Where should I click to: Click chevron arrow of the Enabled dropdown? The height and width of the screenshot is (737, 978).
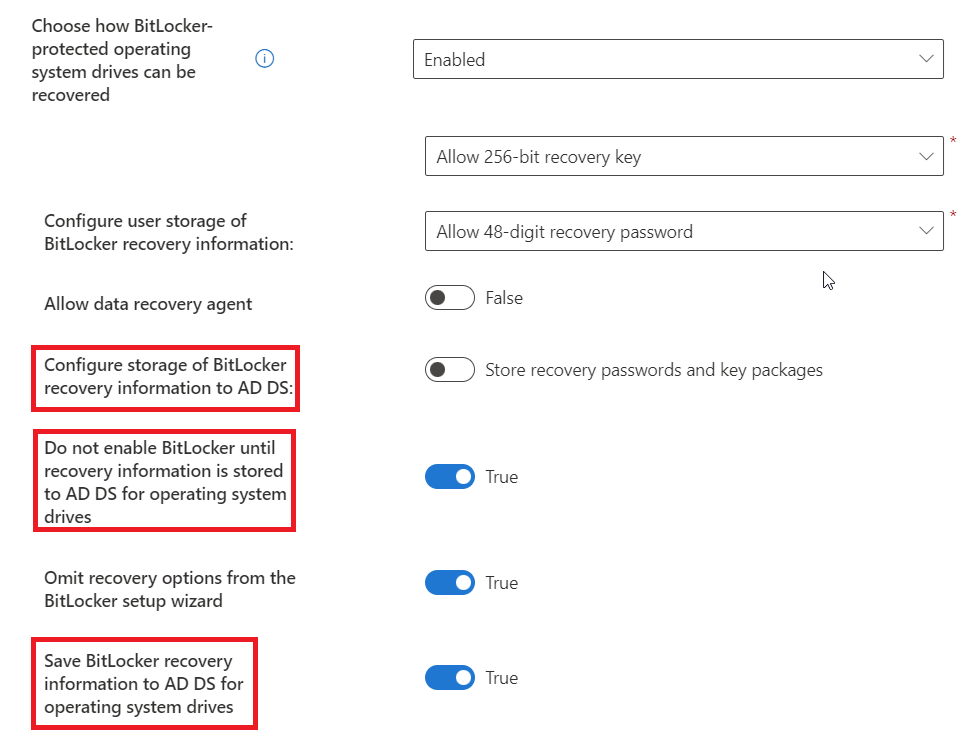pyautogui.click(x=926, y=59)
